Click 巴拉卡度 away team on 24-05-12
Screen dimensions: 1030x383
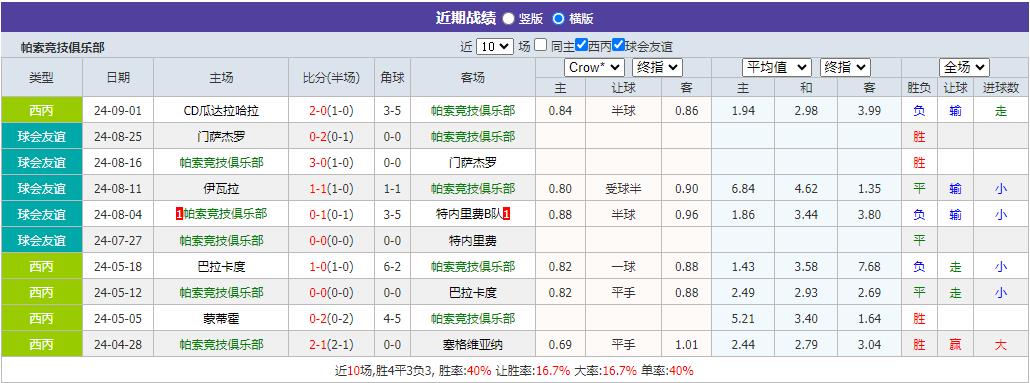coord(473,292)
